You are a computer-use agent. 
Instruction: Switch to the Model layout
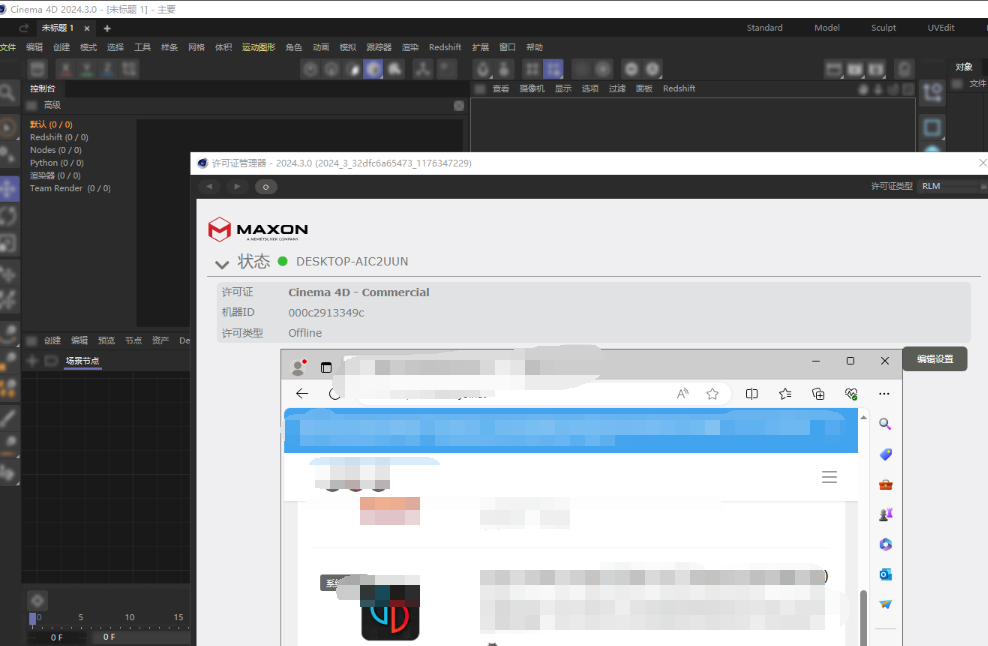[x=827, y=28]
